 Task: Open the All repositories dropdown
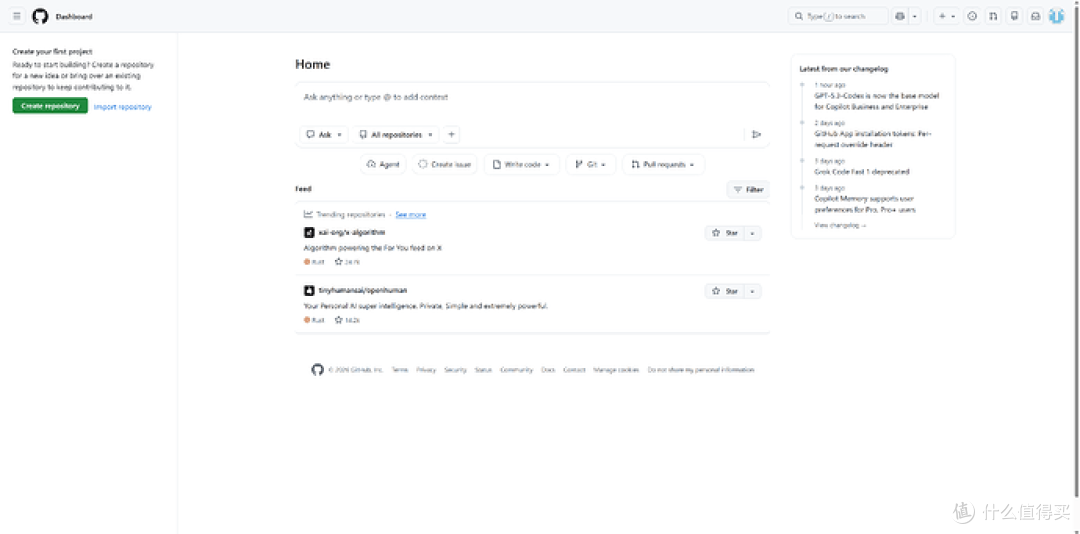(x=396, y=134)
